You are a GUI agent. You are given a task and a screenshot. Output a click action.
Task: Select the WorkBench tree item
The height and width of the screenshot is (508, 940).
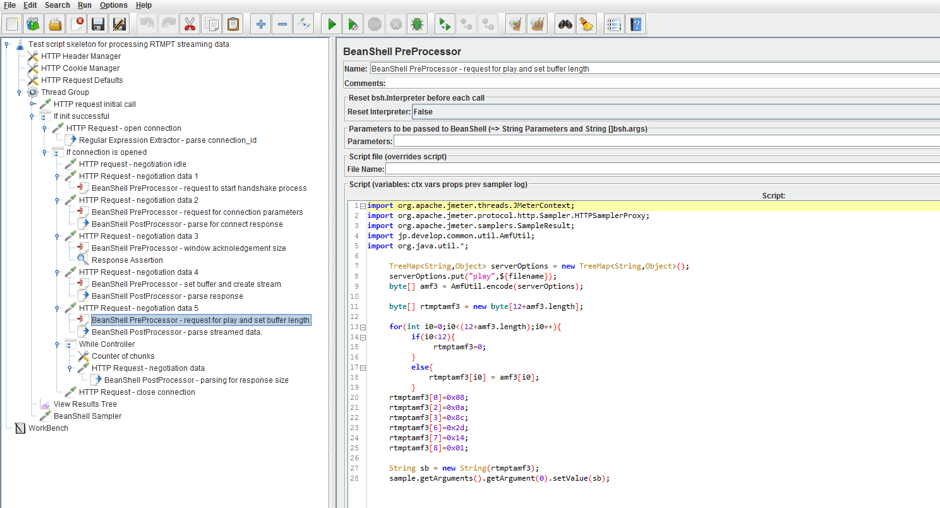[x=48, y=428]
